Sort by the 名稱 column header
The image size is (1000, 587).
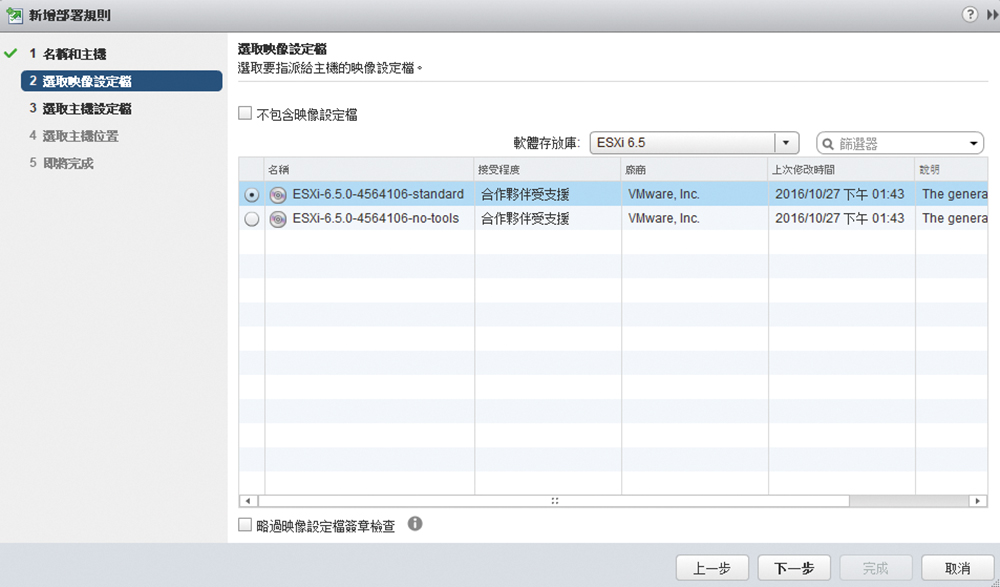point(369,170)
